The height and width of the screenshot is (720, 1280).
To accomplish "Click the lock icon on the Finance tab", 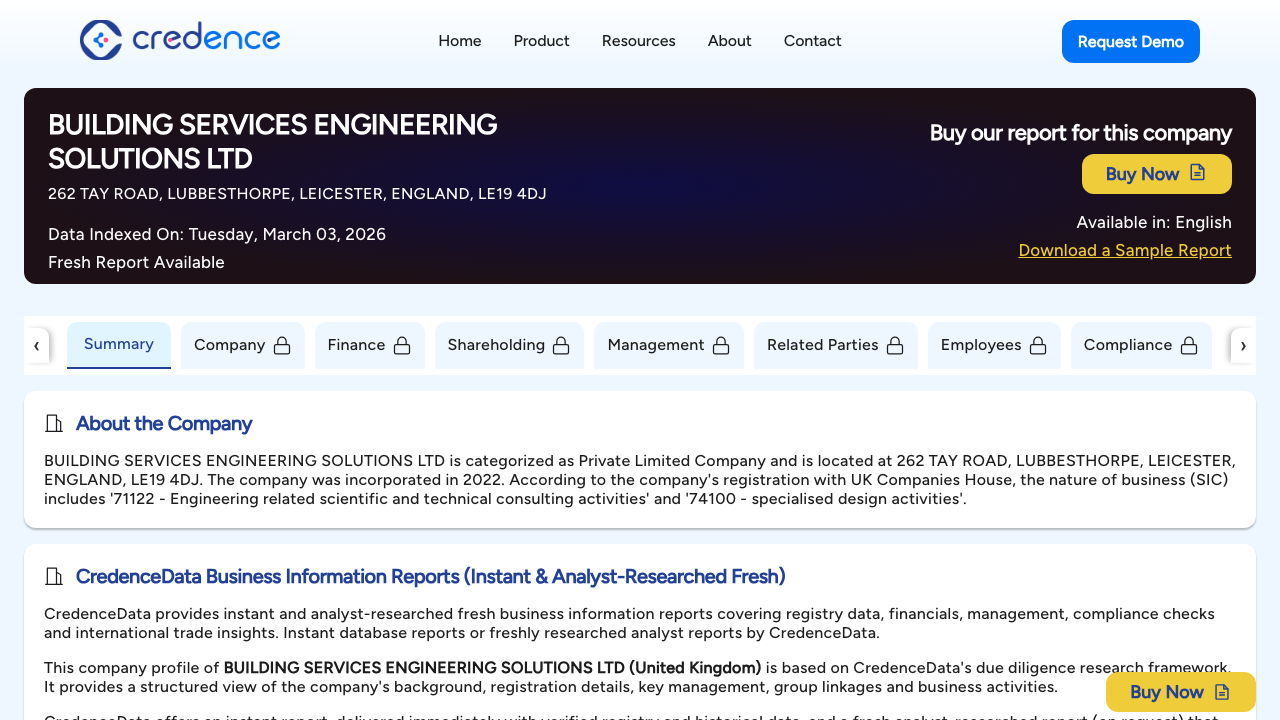I will [401, 344].
